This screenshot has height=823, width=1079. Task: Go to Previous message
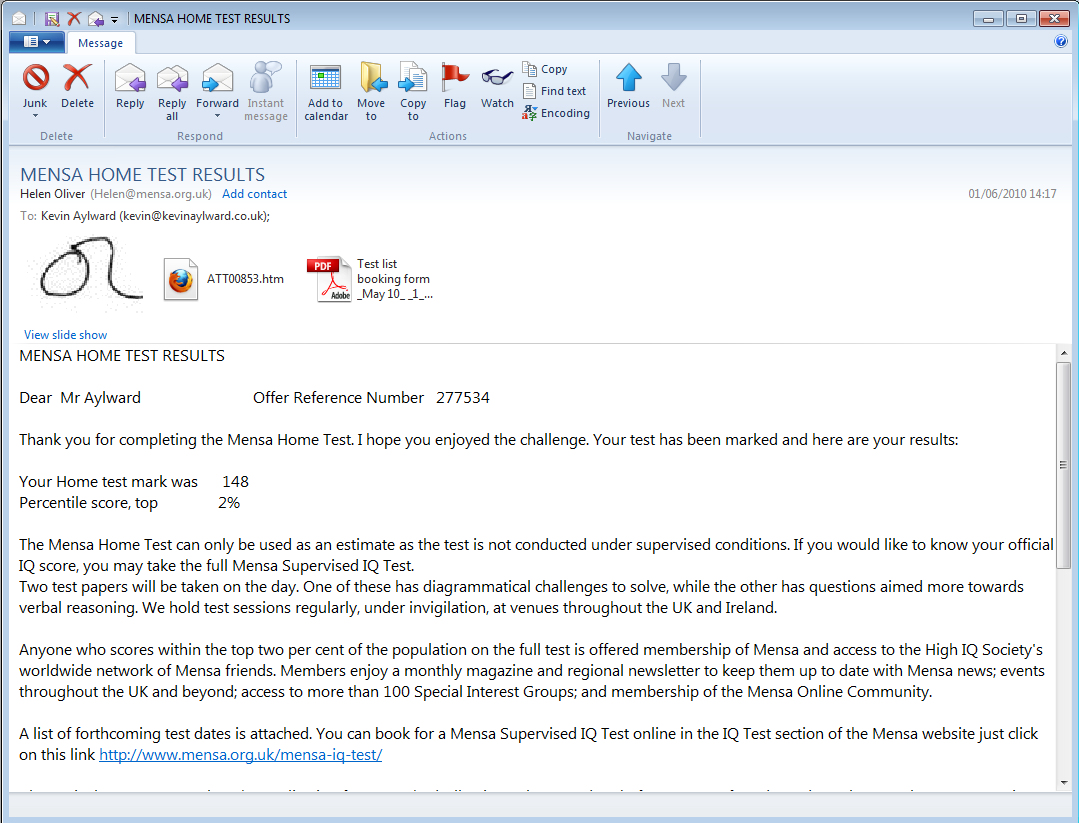[628, 86]
